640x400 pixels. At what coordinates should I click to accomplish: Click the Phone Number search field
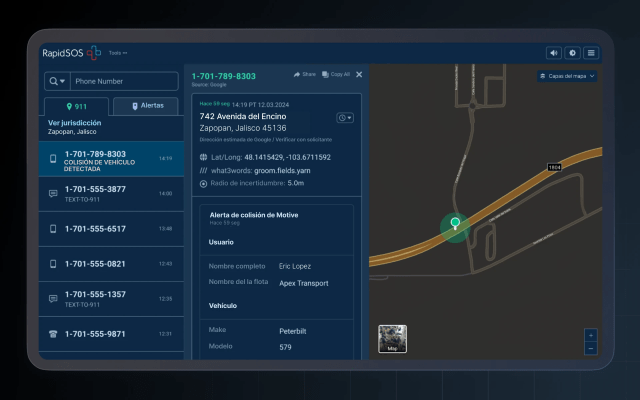123,81
